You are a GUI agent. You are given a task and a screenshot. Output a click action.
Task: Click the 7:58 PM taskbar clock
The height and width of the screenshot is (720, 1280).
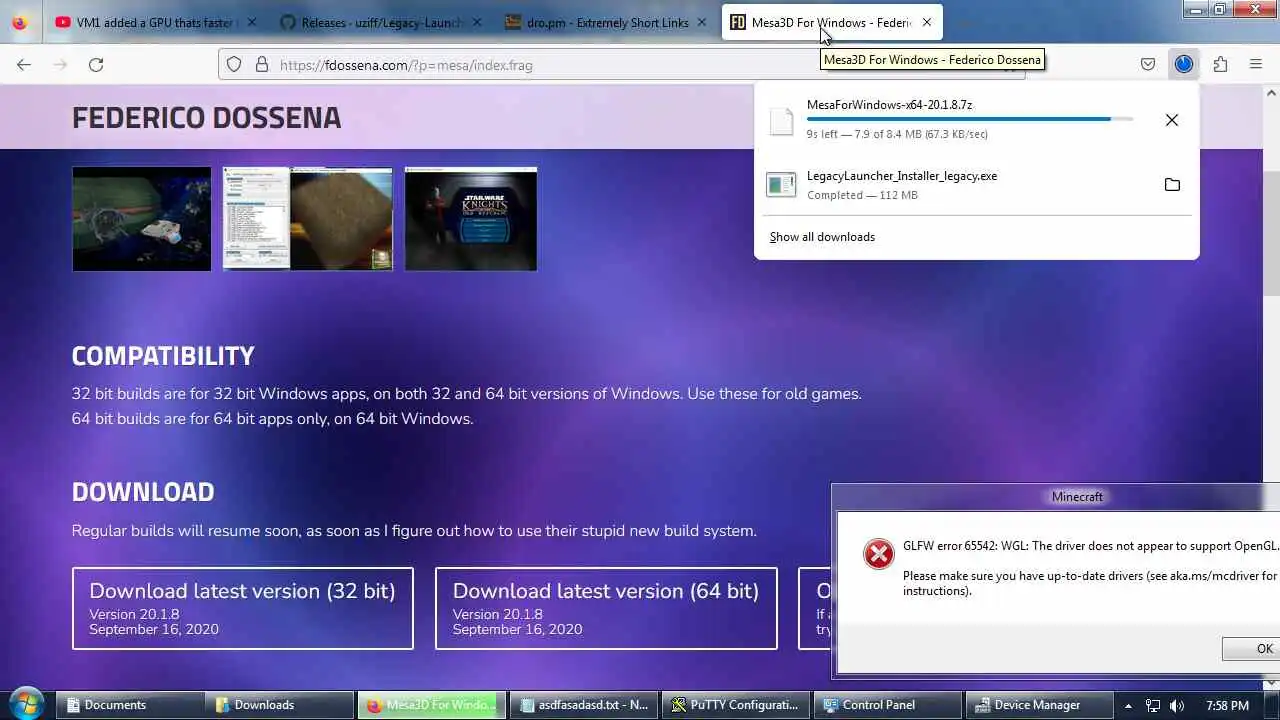tap(1227, 705)
